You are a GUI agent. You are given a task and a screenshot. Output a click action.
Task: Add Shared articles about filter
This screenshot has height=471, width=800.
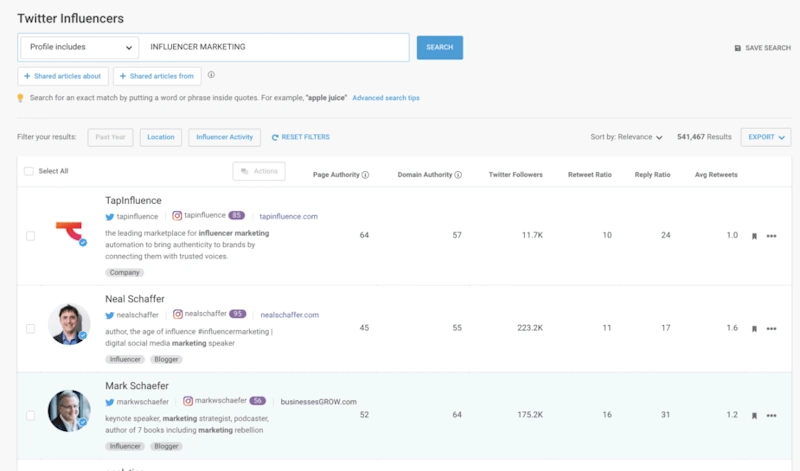pyautogui.click(x=63, y=77)
